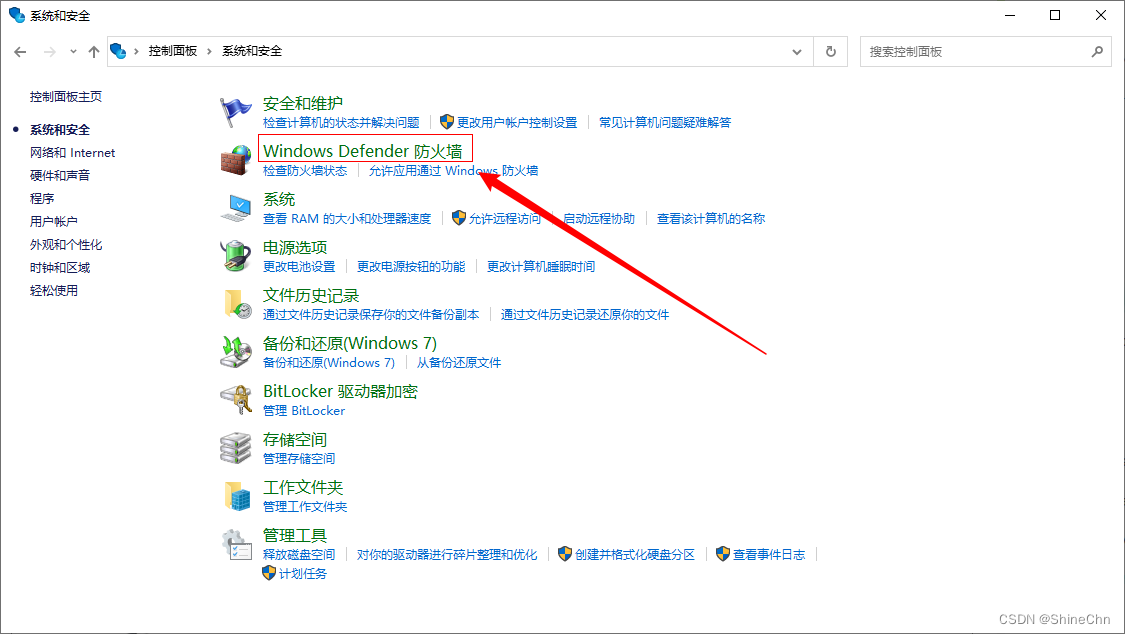
Task: Open 用户帐户 category in sidebar
Action: pyautogui.click(x=54, y=222)
